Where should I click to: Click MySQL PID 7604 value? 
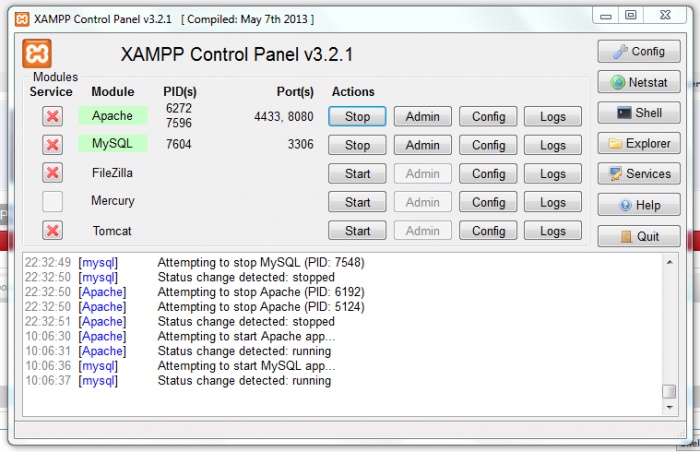pos(179,144)
